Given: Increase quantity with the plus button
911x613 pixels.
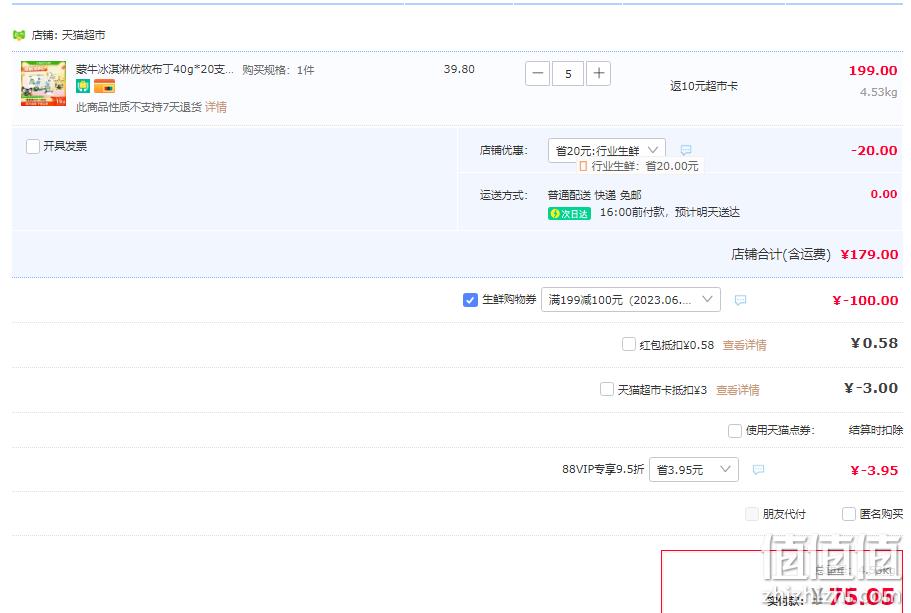Looking at the screenshot, I should click(598, 74).
